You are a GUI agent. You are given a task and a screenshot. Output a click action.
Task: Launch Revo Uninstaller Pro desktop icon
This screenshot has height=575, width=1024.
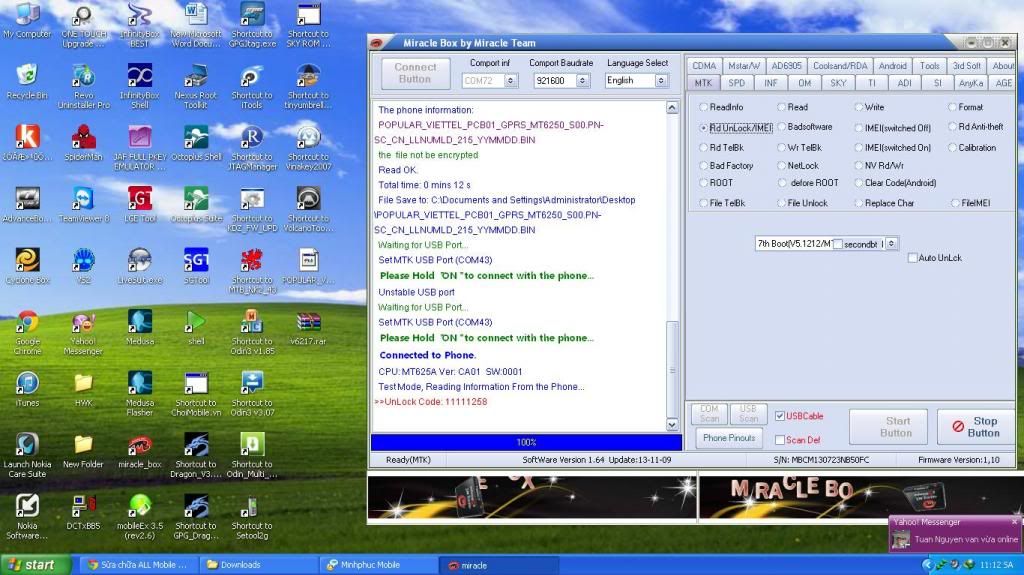coord(84,86)
